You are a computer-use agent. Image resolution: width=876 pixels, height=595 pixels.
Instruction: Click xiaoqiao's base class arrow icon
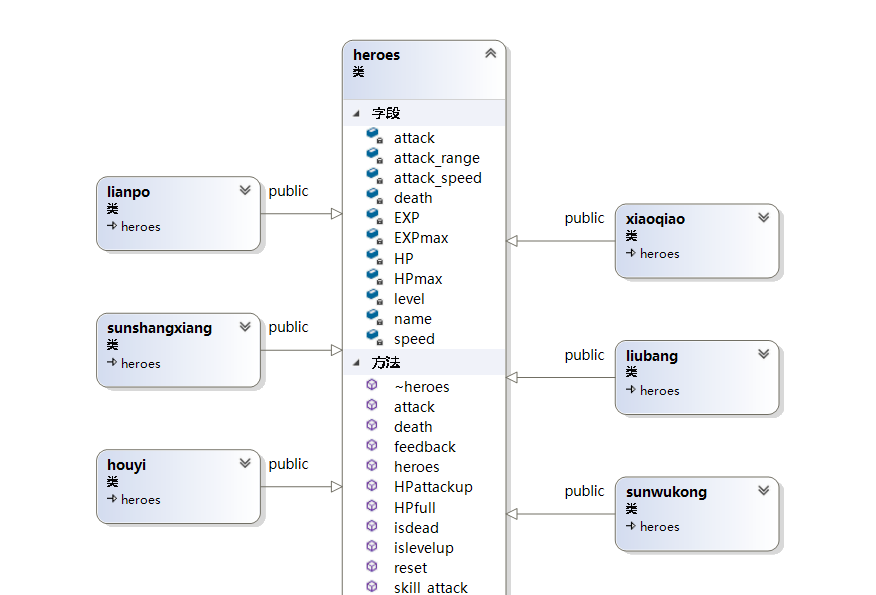coord(631,253)
